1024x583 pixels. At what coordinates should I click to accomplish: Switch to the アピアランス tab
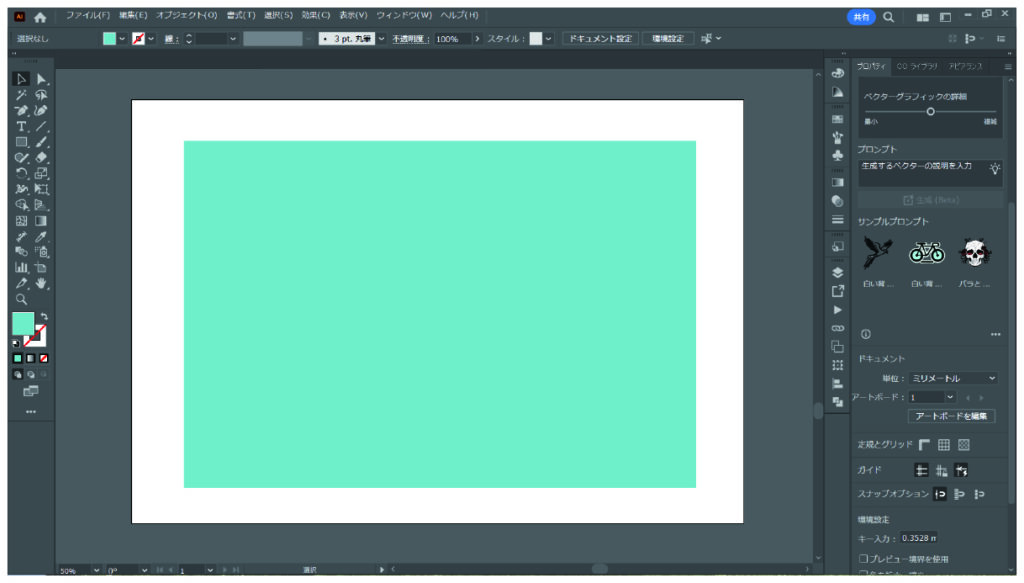966,67
